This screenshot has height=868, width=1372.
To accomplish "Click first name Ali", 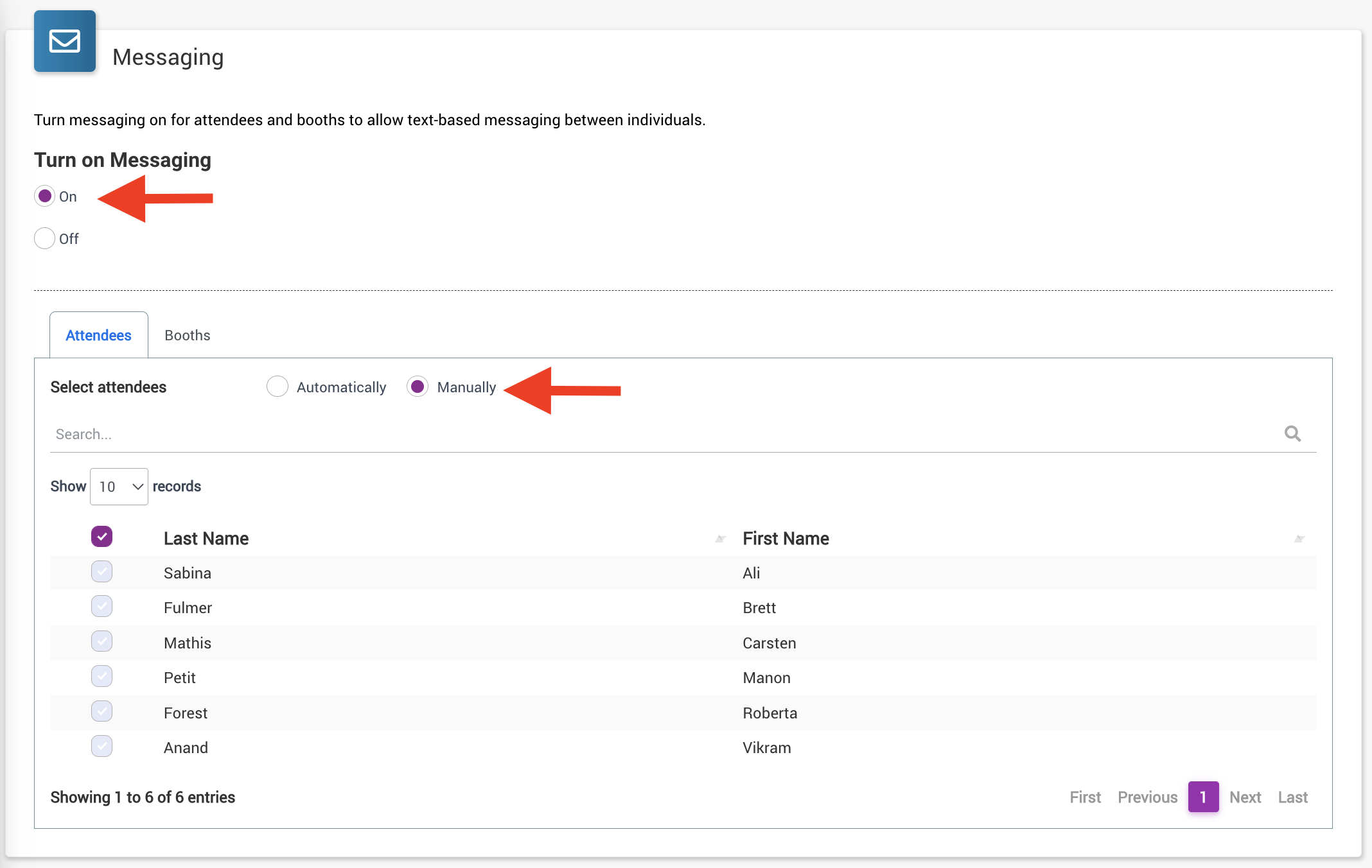I will [751, 573].
